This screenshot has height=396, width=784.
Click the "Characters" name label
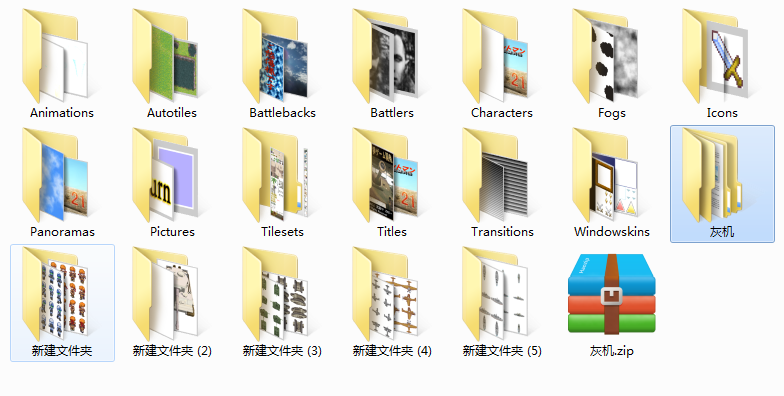coord(502,113)
